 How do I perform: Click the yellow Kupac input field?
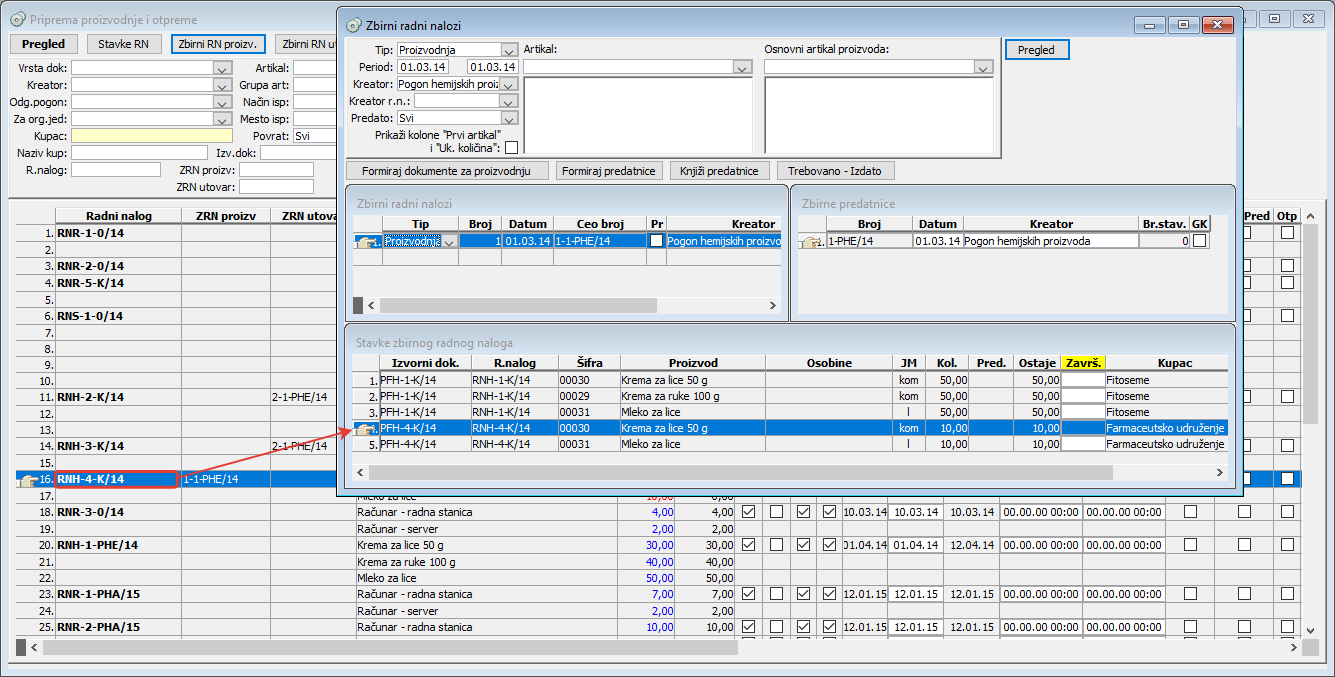(x=152, y=136)
